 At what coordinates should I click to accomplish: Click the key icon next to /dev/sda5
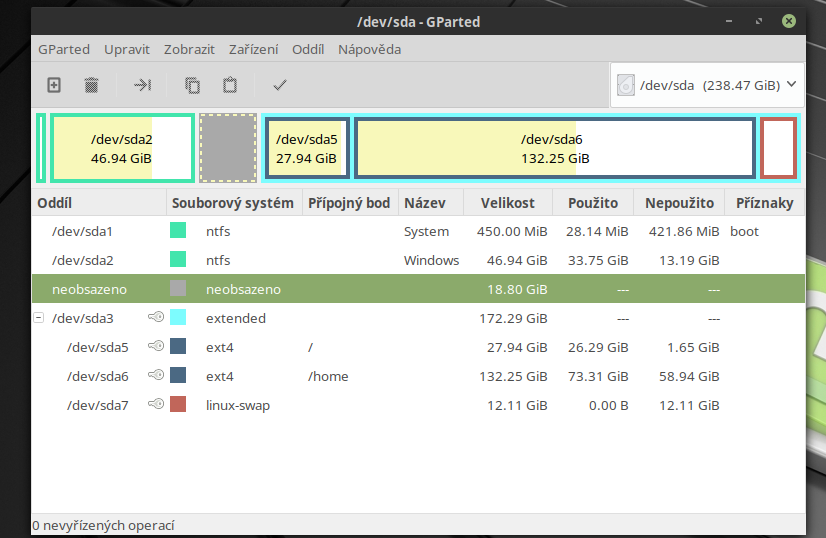click(x=156, y=347)
